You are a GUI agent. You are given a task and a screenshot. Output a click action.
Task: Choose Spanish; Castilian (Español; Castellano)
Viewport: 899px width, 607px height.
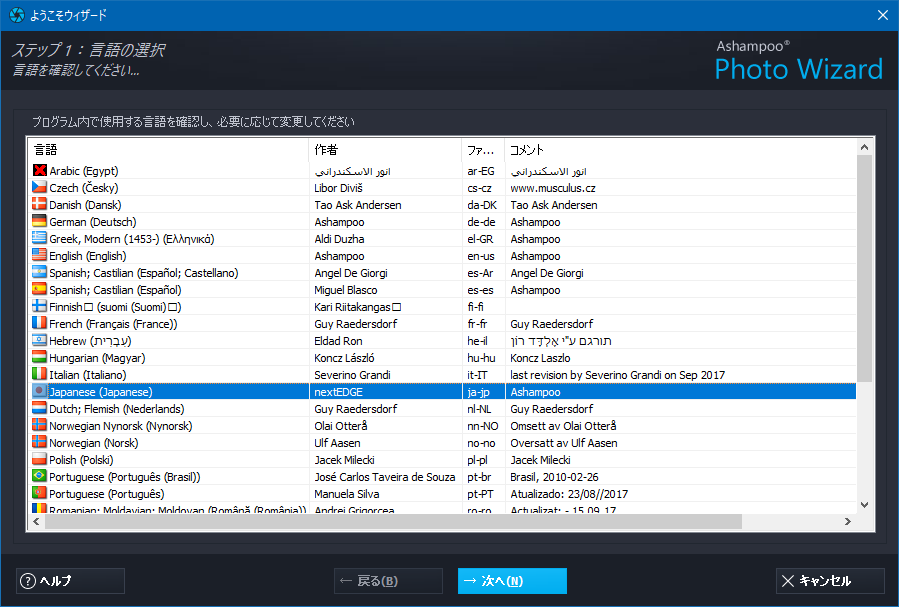pos(442,273)
